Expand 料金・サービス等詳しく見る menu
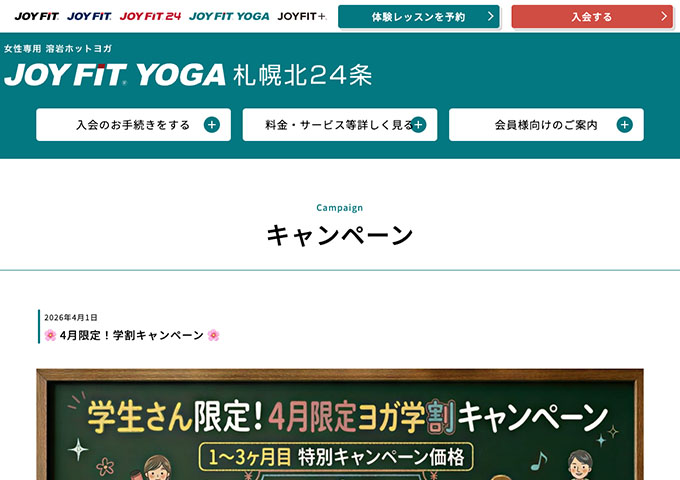680x480 pixels. coord(340,125)
